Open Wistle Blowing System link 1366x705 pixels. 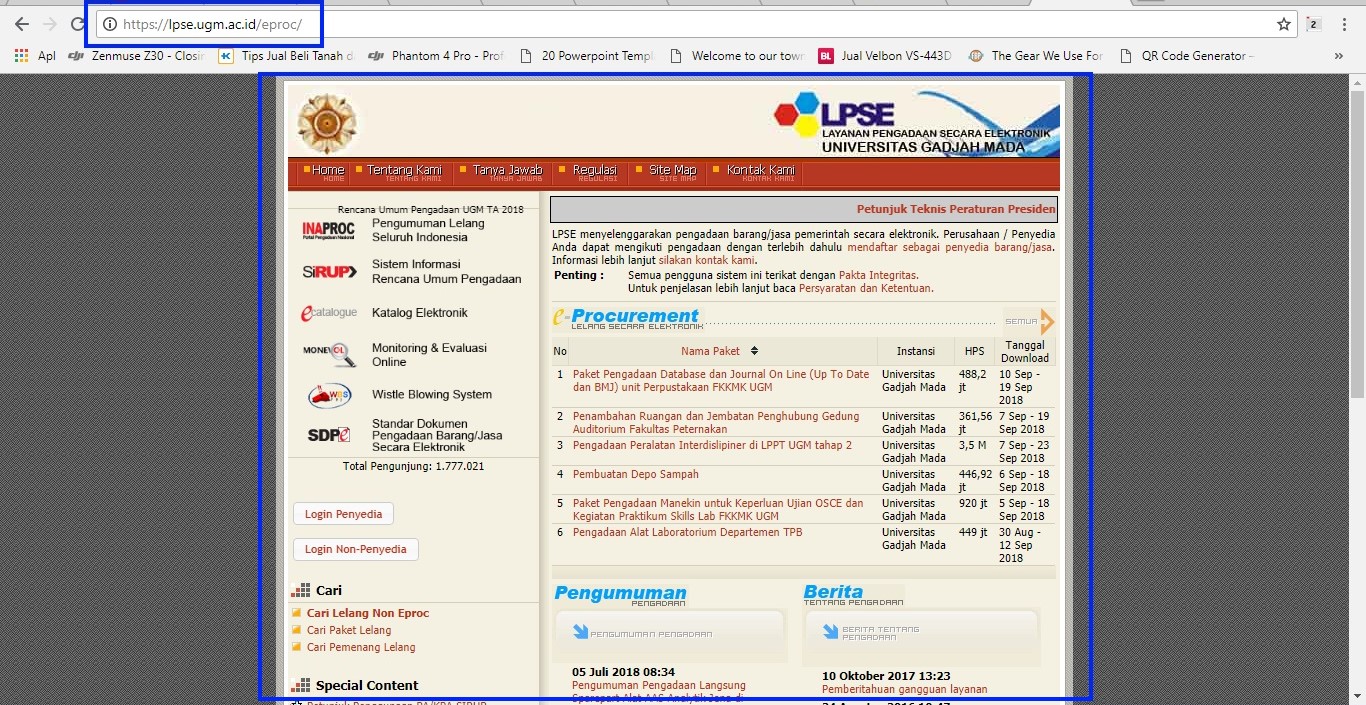tap(432, 395)
